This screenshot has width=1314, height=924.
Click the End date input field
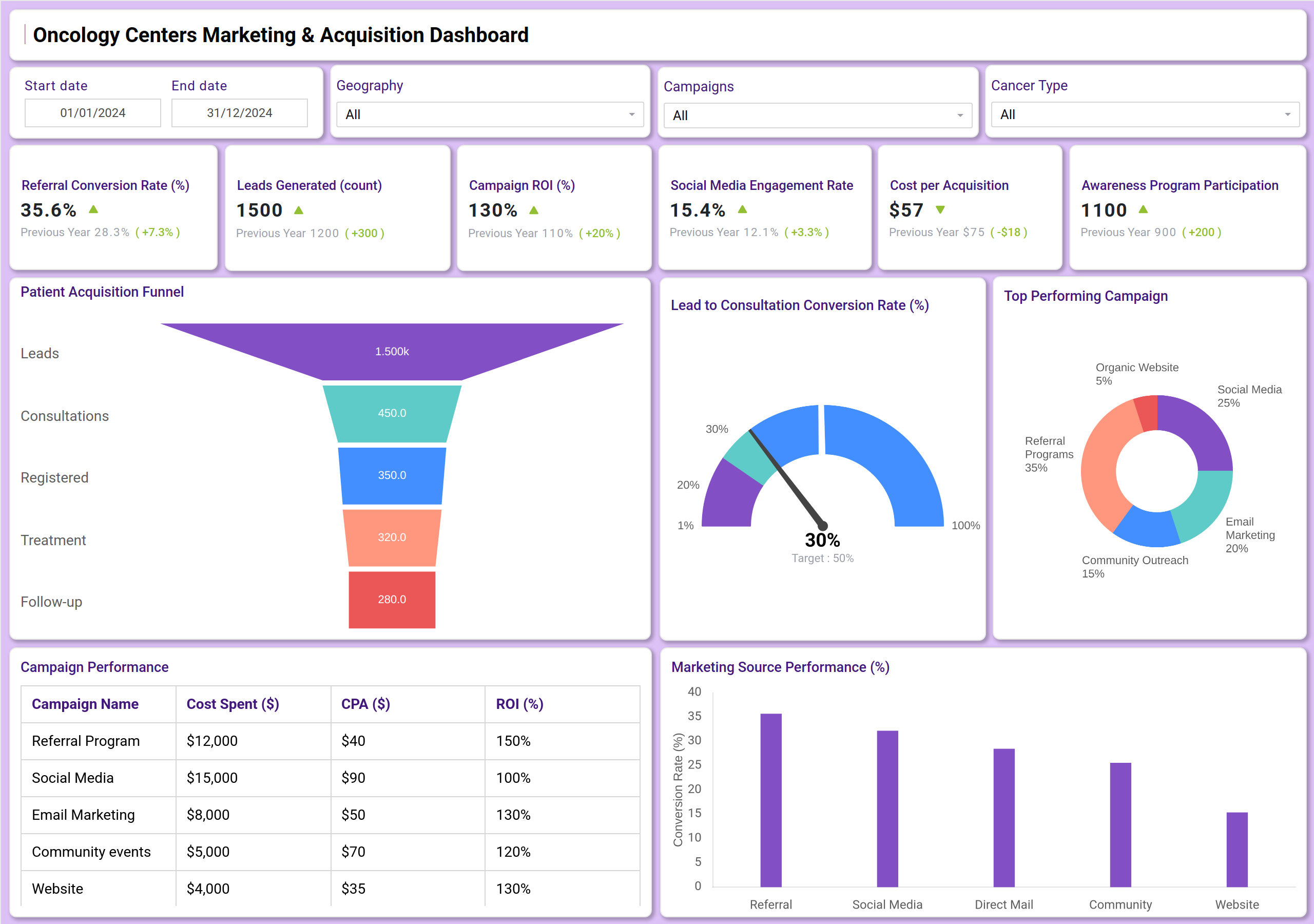[x=239, y=113]
